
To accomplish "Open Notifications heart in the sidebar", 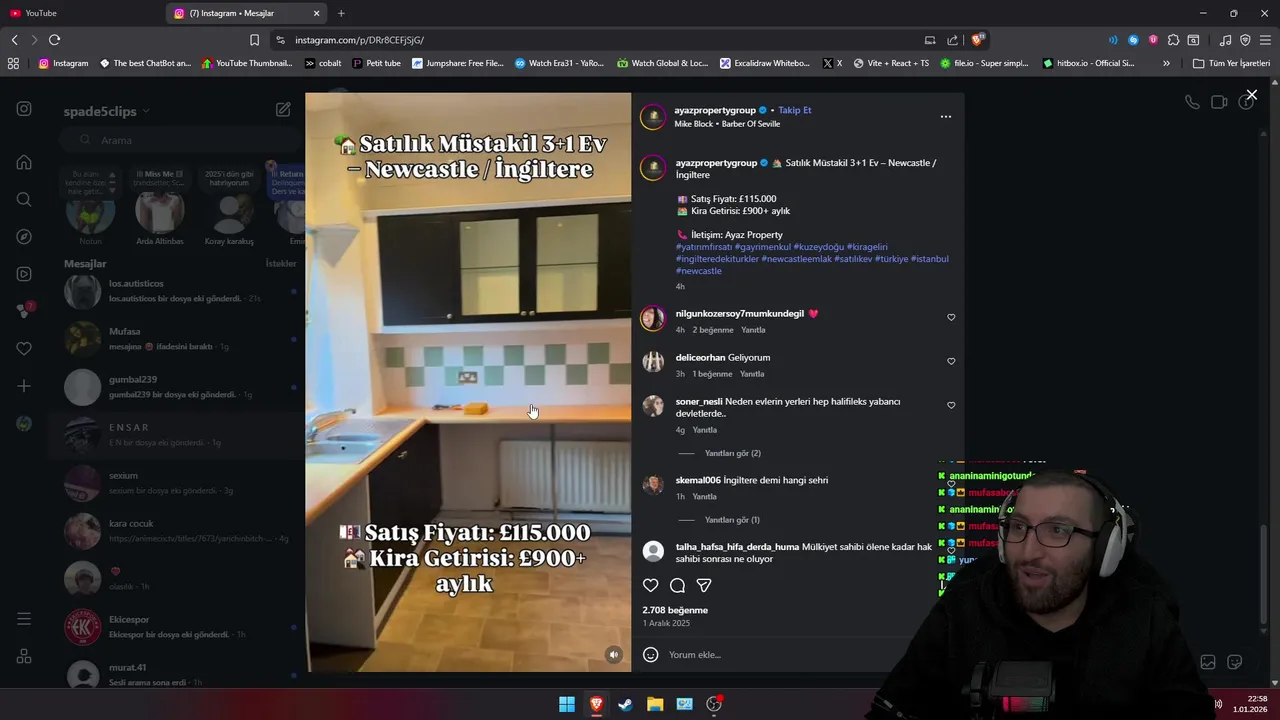I will [x=24, y=348].
